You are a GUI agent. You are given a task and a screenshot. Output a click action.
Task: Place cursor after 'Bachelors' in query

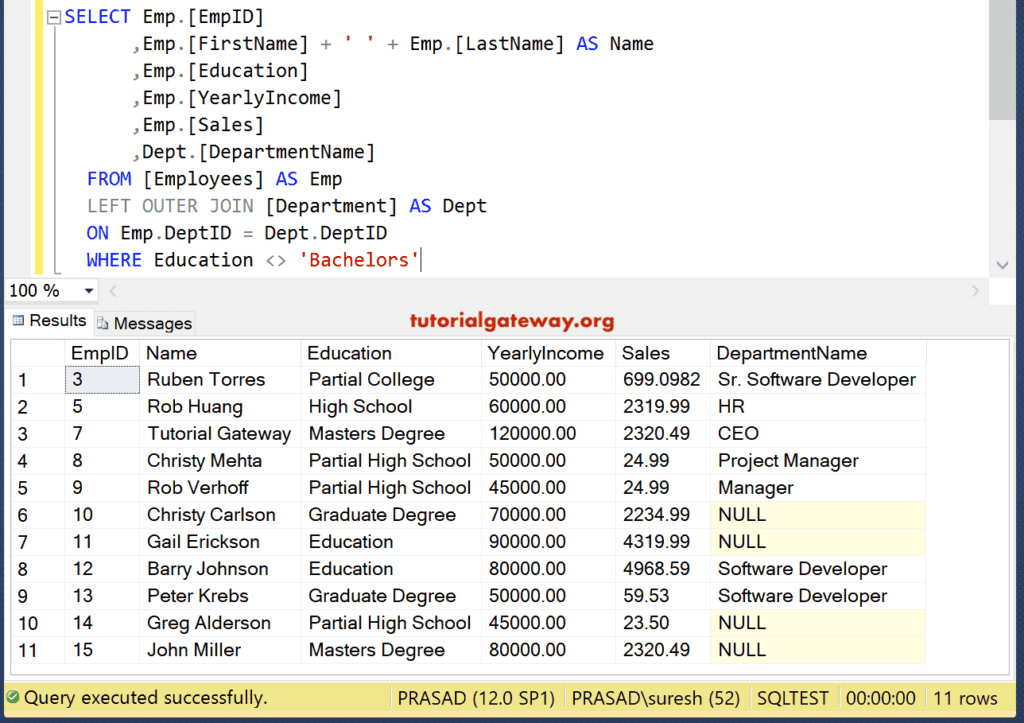coord(421,260)
